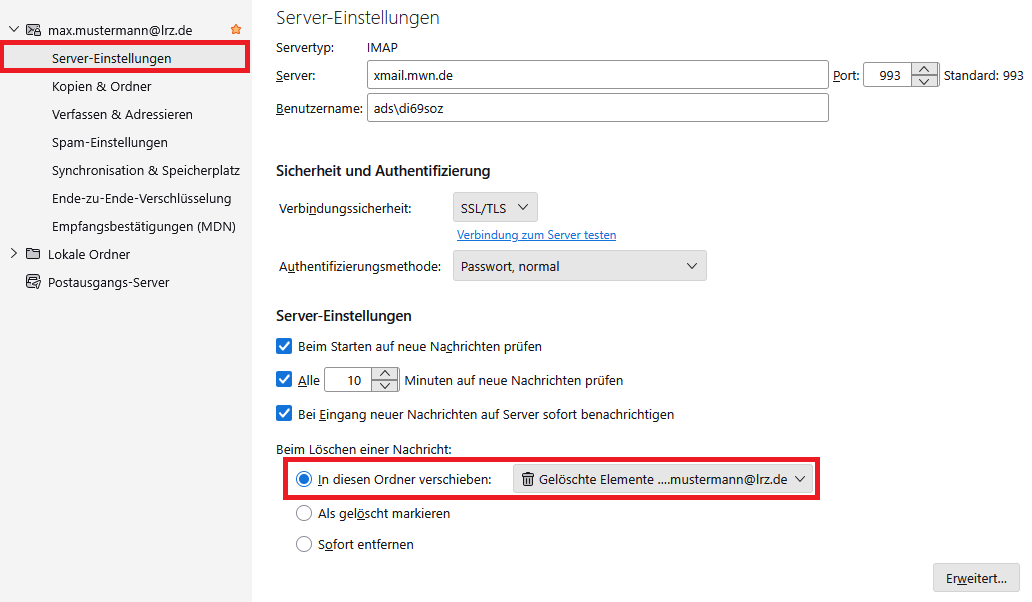1032x602 pixels.
Task: Select the "Sofort entfernen" radio button
Action: tap(303, 544)
